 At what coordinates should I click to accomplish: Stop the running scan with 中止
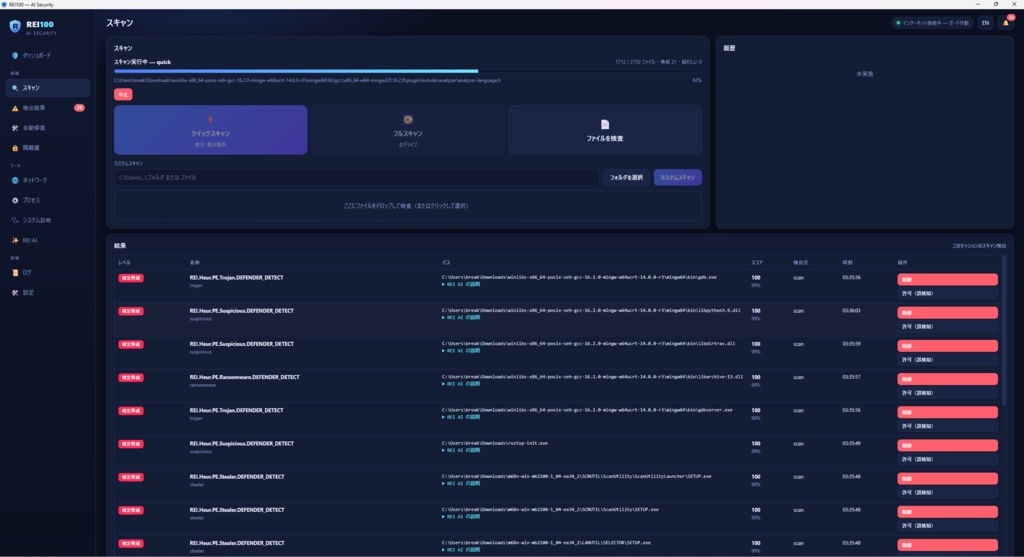point(123,95)
